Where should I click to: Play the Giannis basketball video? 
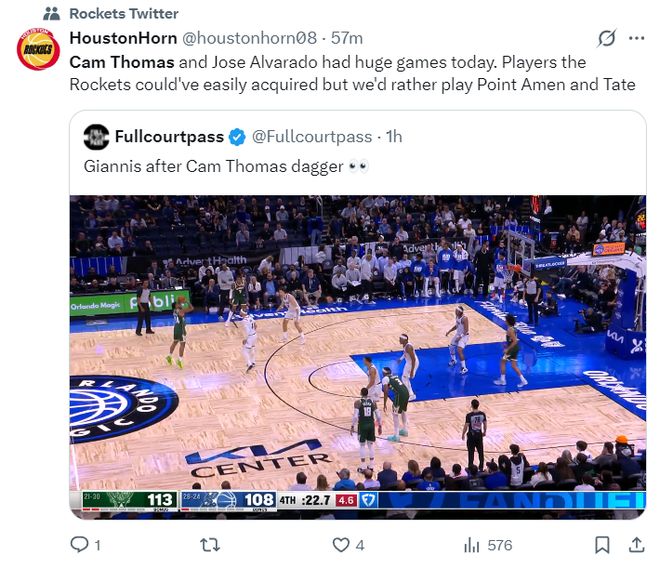(357, 355)
